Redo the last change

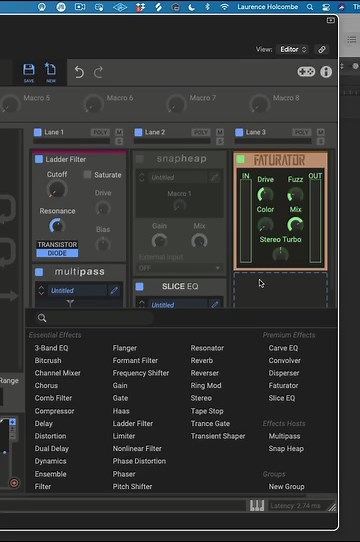99,72
